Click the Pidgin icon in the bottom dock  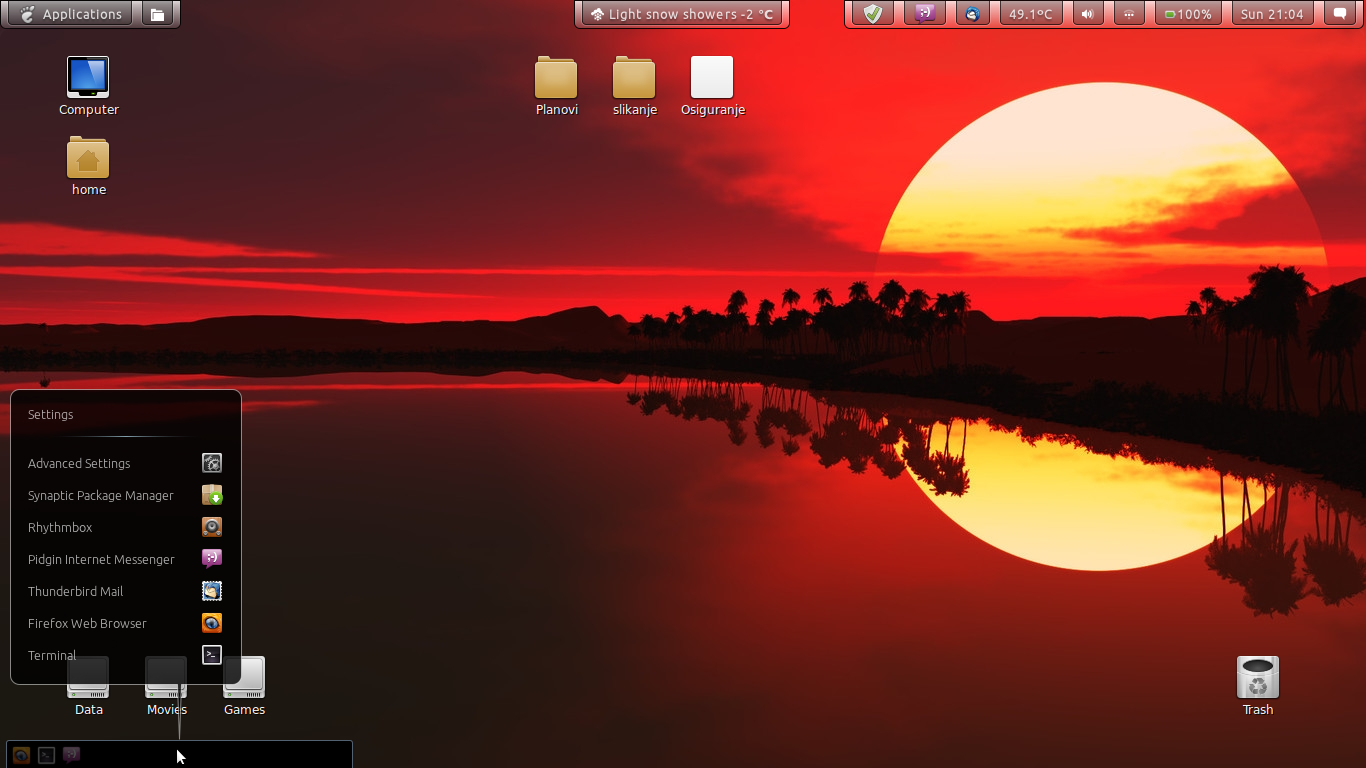[71, 755]
